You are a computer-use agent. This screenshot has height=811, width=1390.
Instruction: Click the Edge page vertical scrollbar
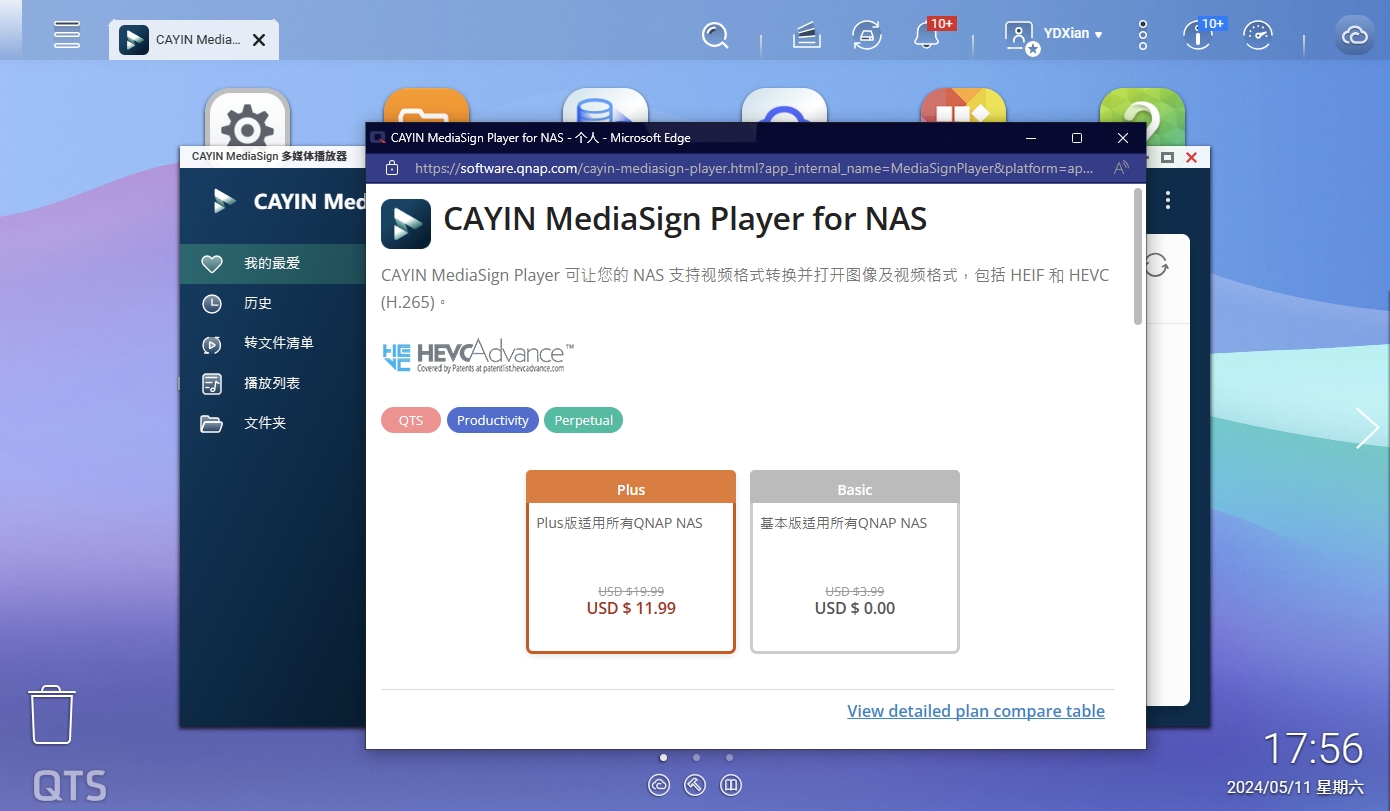(1138, 256)
